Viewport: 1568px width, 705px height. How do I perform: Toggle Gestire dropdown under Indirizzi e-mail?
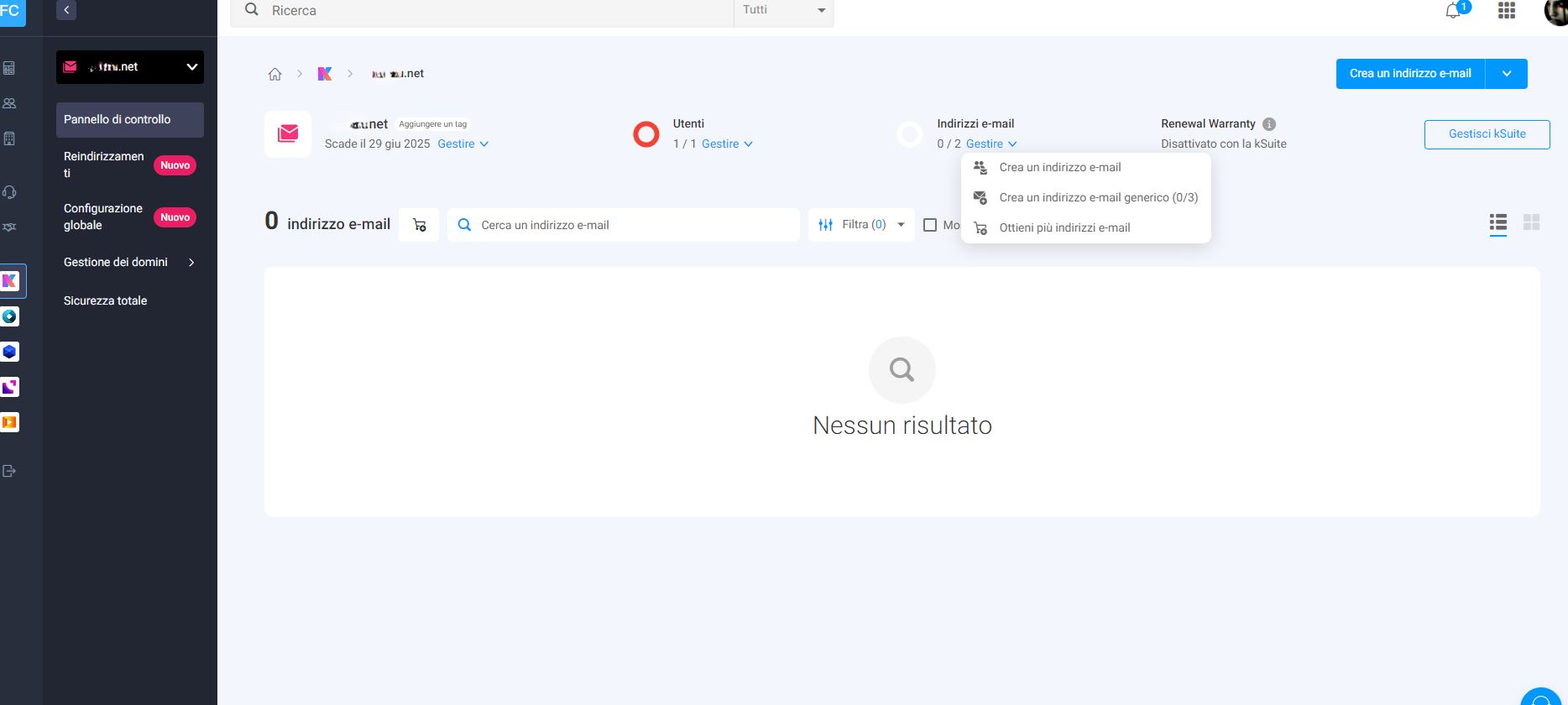(991, 144)
